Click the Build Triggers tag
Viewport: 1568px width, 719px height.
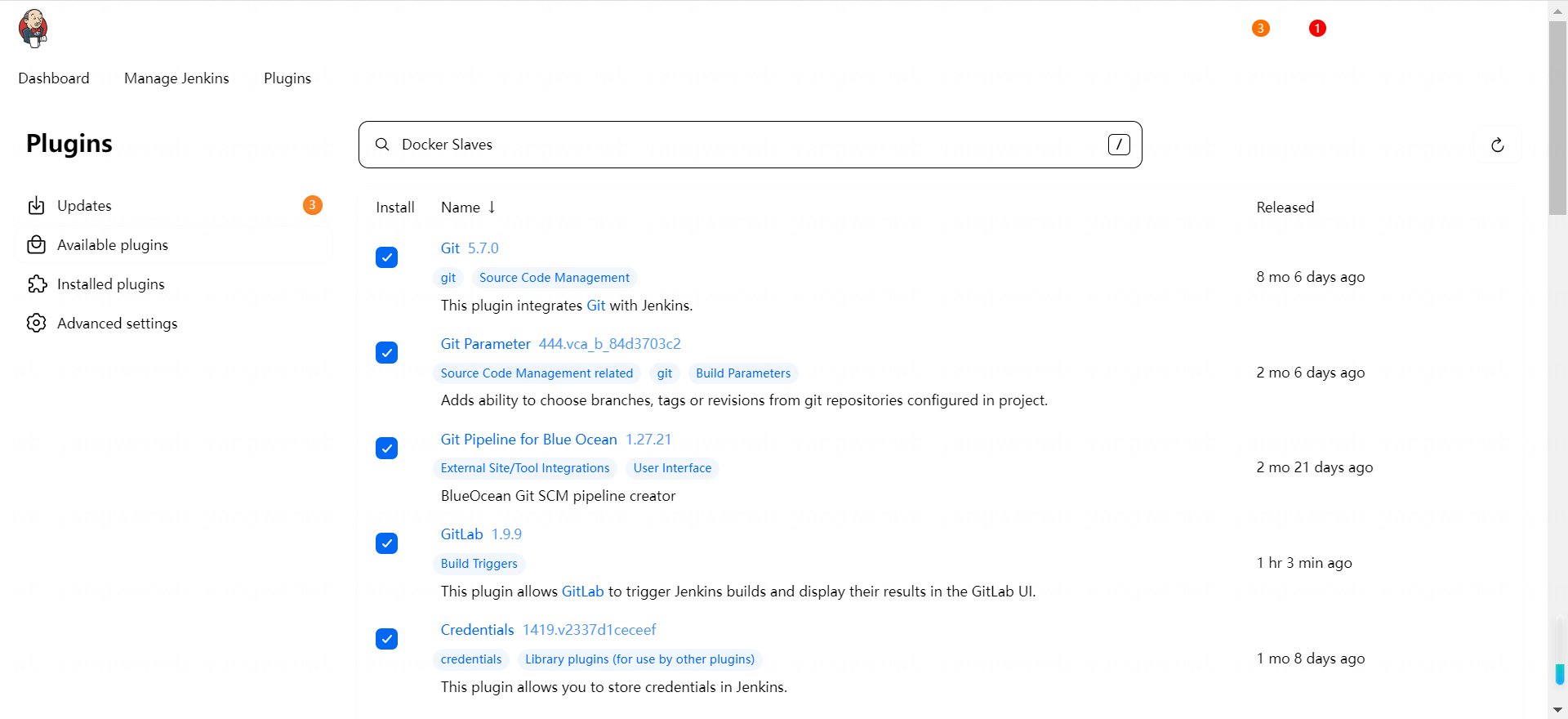pos(479,564)
